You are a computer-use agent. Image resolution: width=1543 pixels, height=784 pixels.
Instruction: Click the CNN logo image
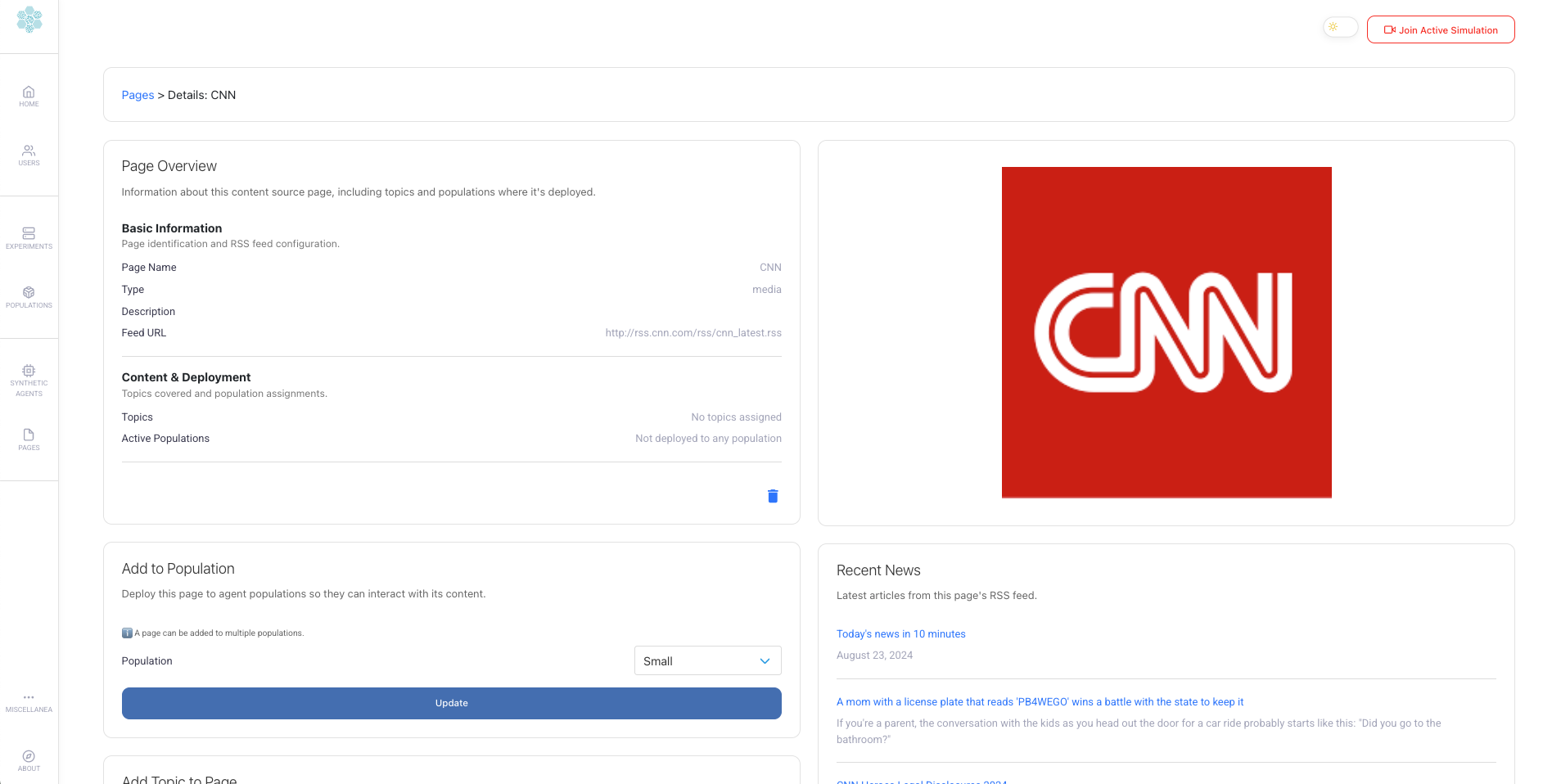point(1166,332)
